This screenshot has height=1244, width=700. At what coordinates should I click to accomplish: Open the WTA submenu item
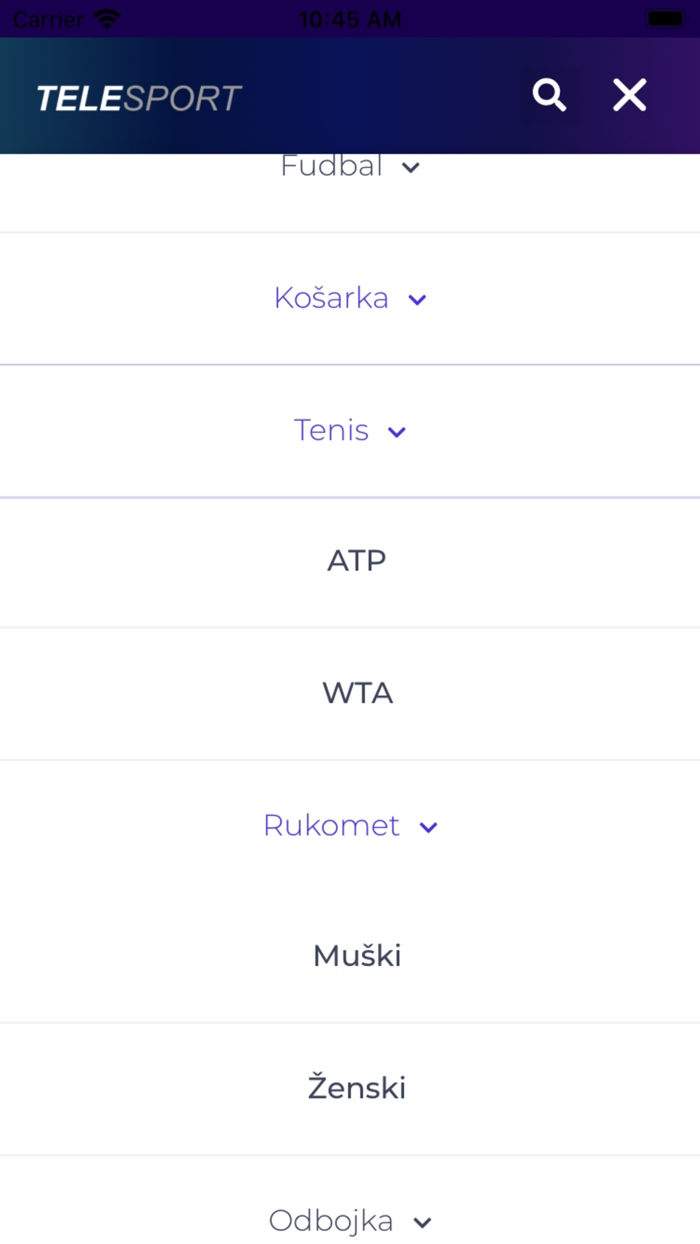pos(357,693)
